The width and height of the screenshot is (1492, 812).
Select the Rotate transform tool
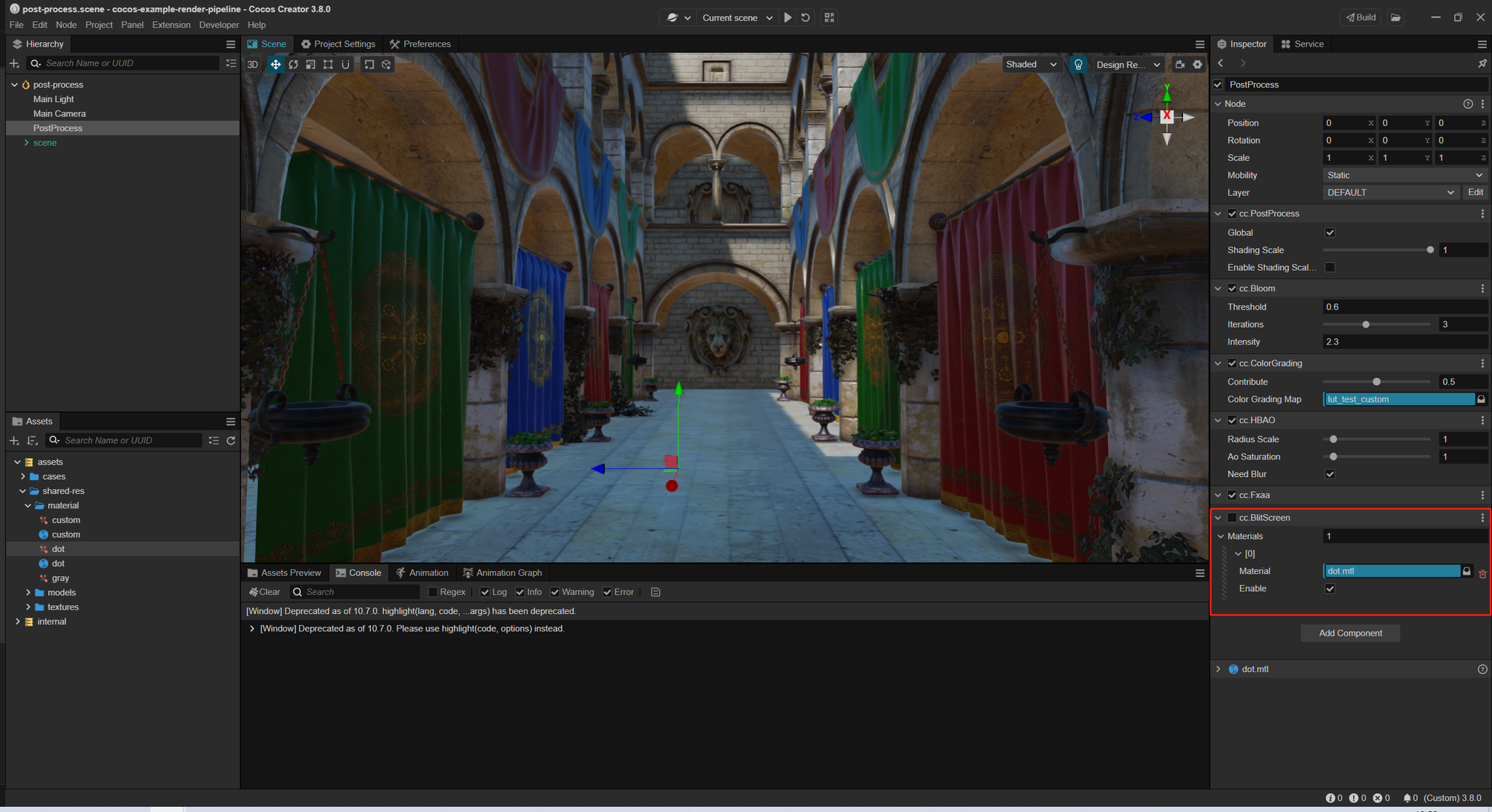294,65
